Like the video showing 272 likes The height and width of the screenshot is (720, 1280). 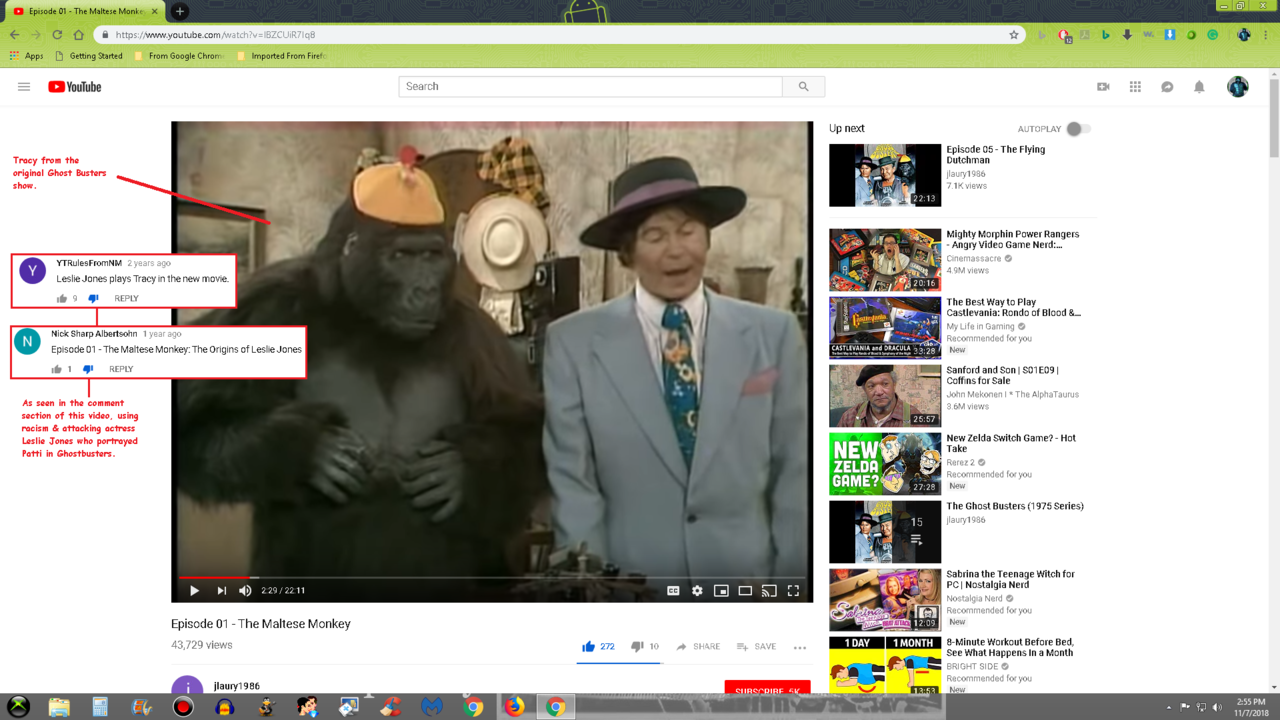(598, 646)
